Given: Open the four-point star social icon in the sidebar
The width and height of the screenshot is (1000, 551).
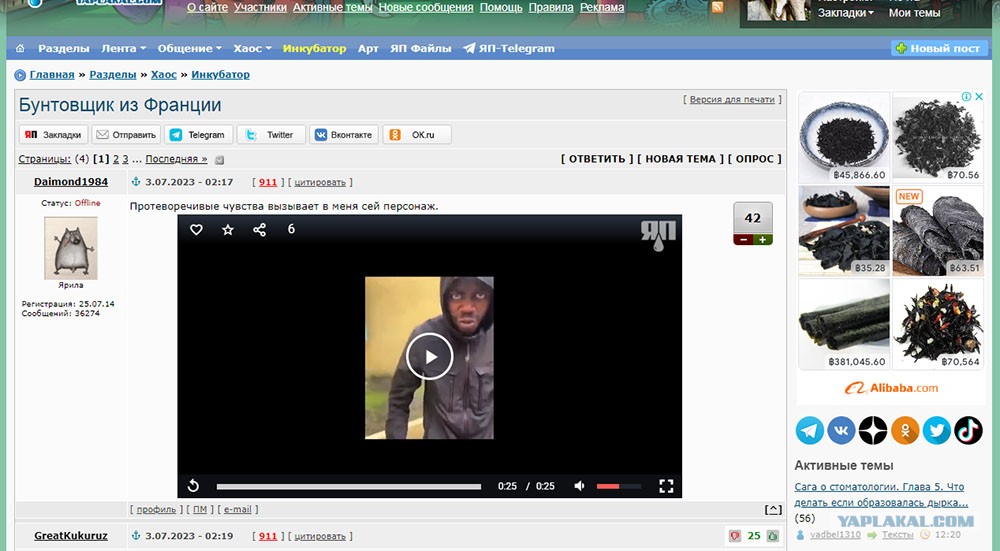Looking at the screenshot, I should coord(873,430).
